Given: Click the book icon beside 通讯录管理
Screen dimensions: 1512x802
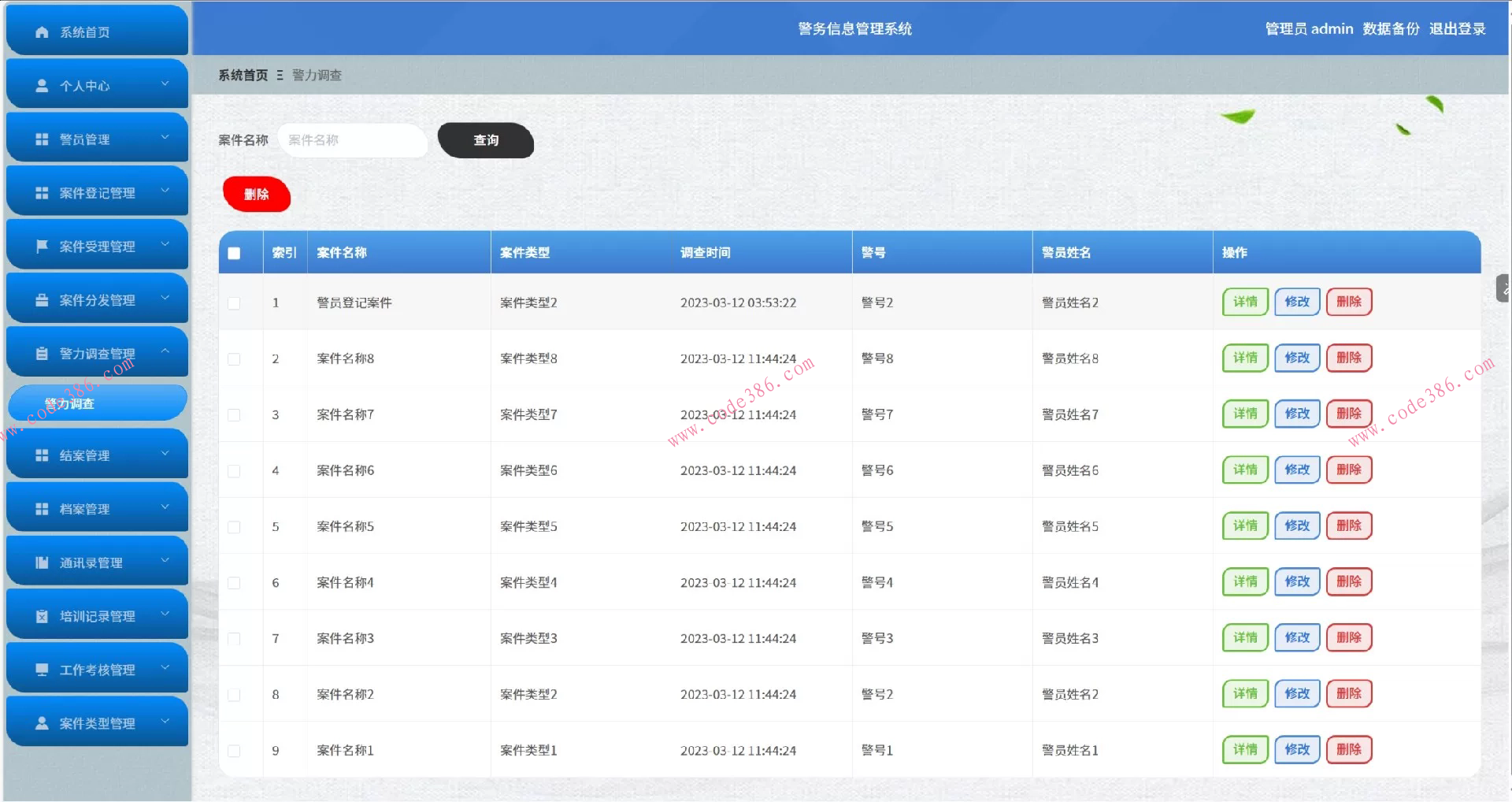Looking at the screenshot, I should coord(41,562).
